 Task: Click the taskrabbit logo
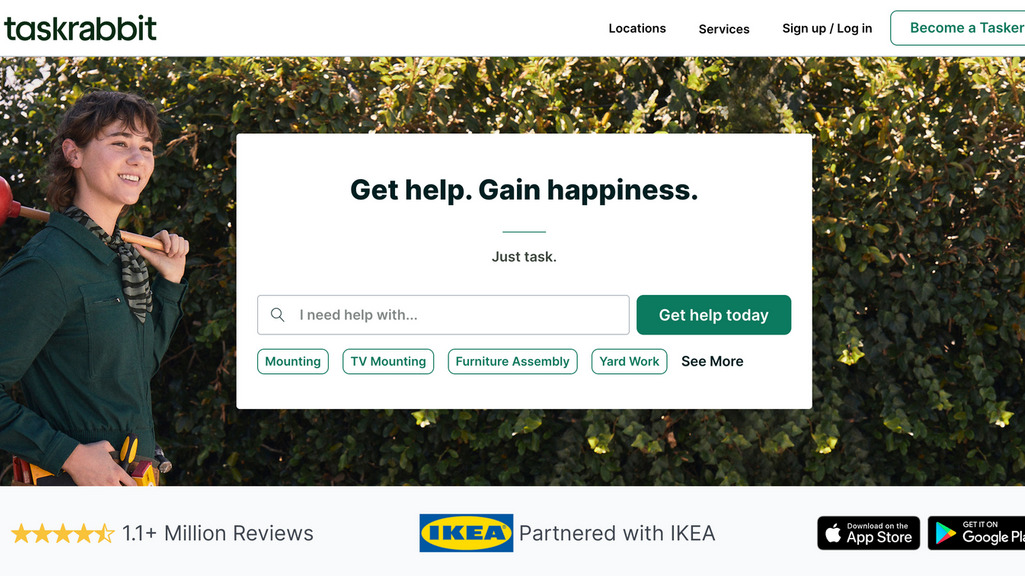point(80,29)
